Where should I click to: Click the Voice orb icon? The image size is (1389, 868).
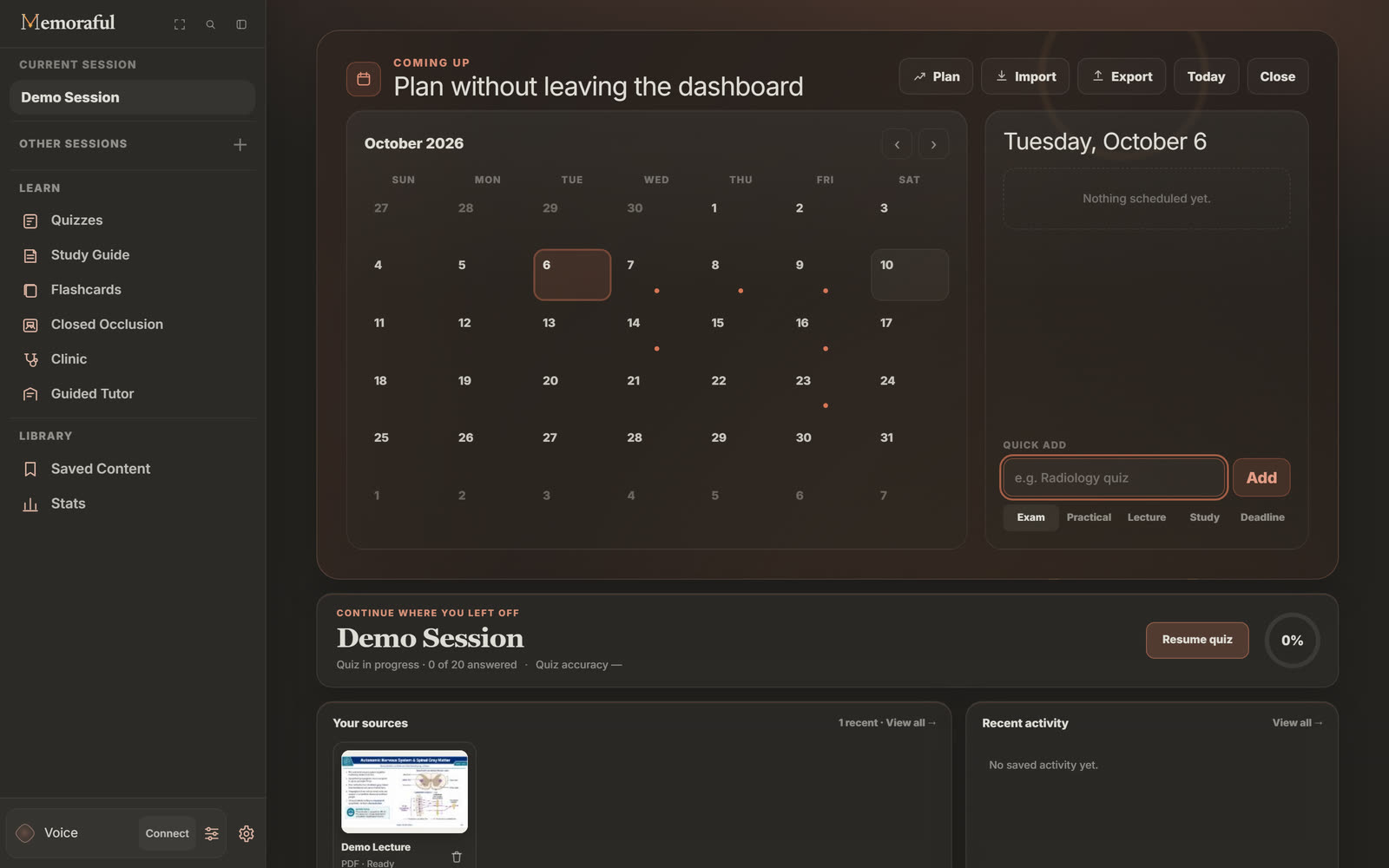coord(25,833)
